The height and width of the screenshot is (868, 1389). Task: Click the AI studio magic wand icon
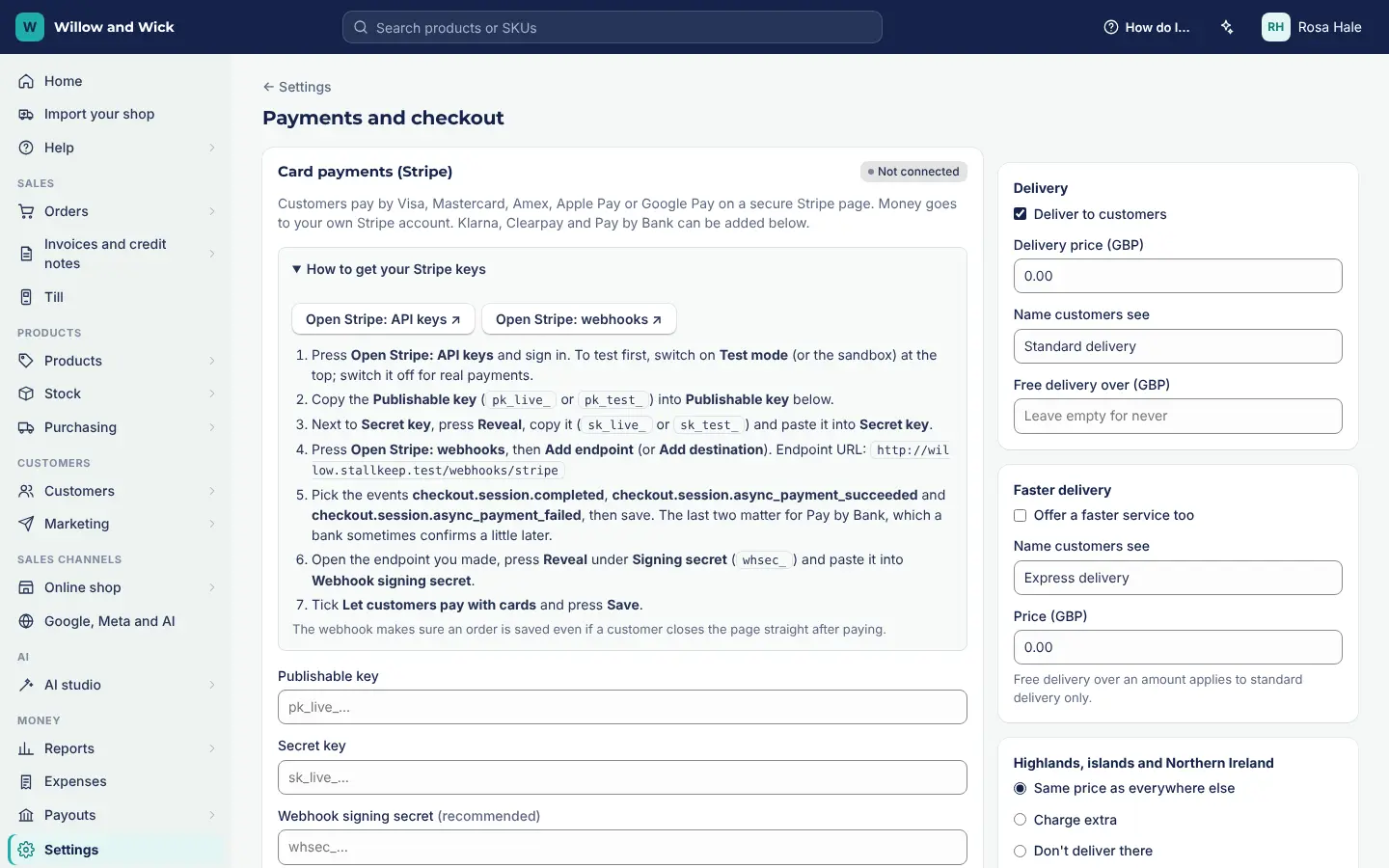26,685
